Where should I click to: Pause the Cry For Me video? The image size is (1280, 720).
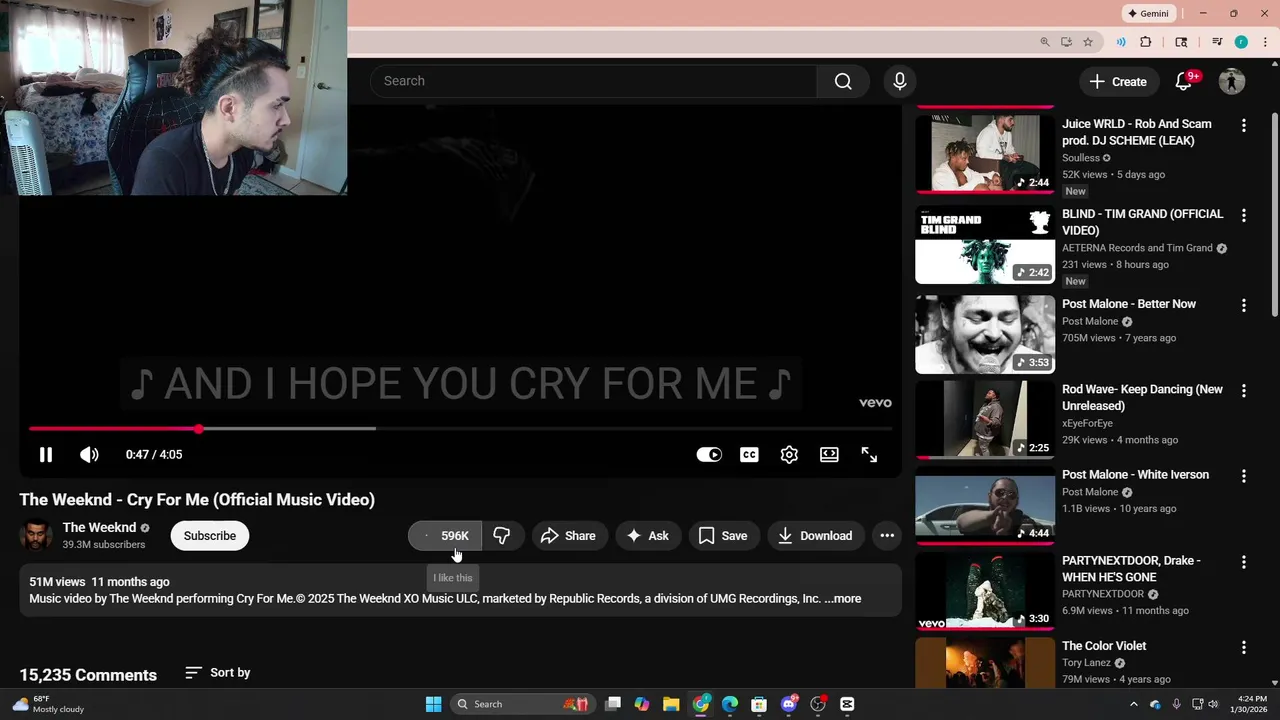45,455
